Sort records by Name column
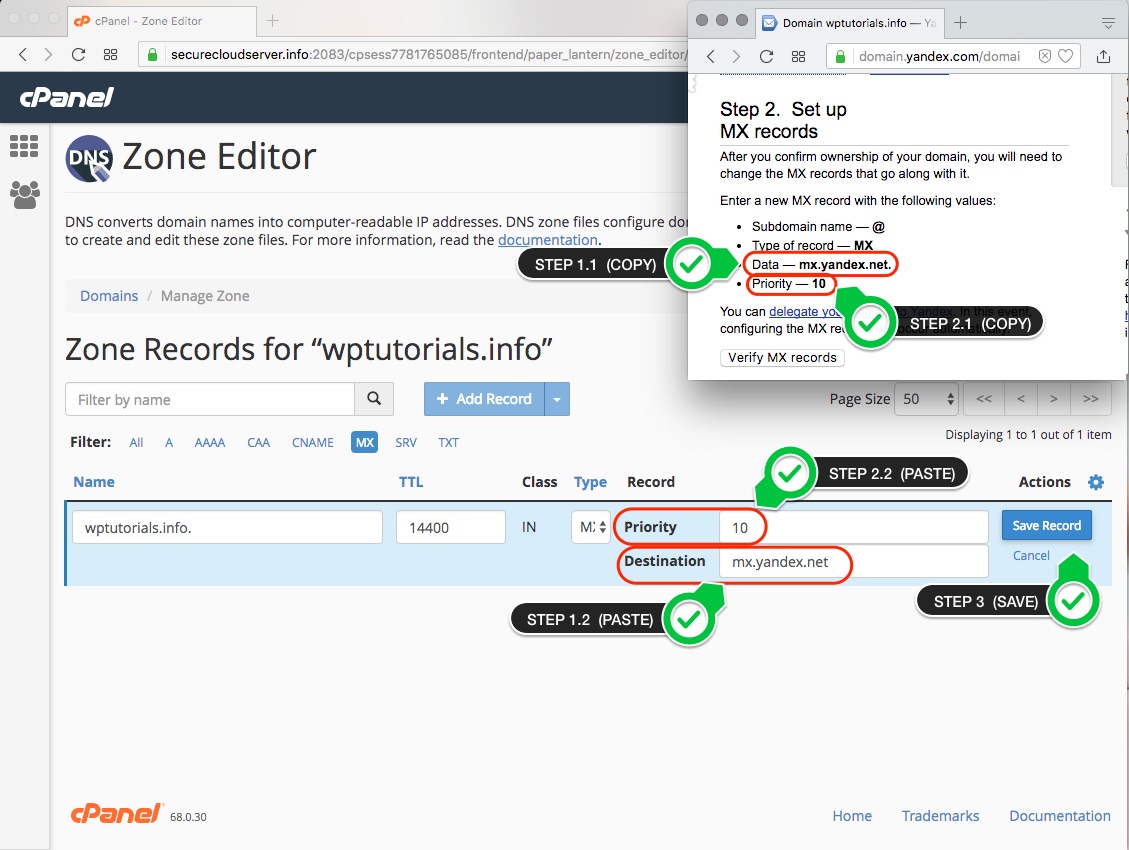Viewport: 1129px width, 850px height. [x=94, y=482]
